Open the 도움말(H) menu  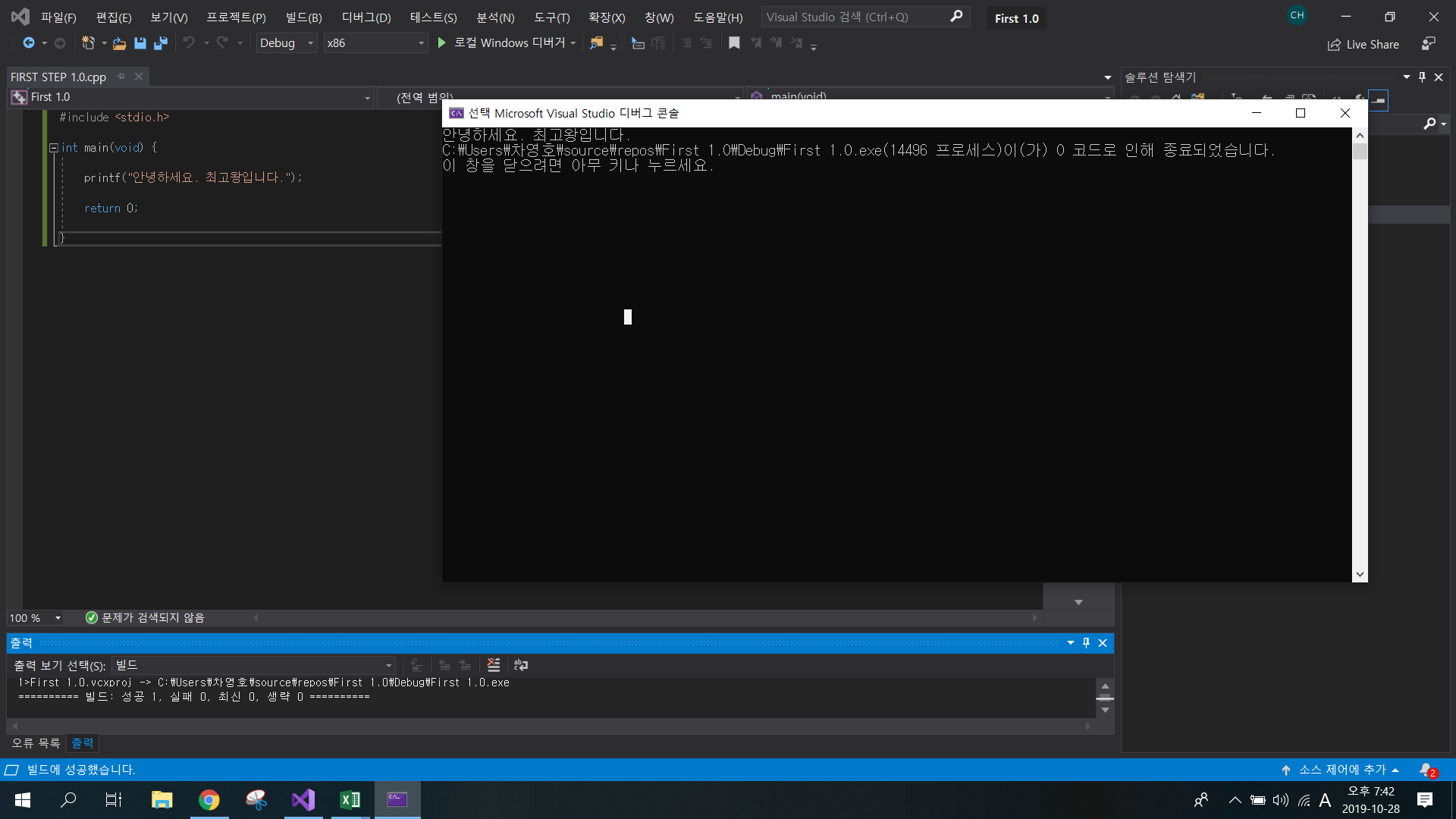pos(718,17)
